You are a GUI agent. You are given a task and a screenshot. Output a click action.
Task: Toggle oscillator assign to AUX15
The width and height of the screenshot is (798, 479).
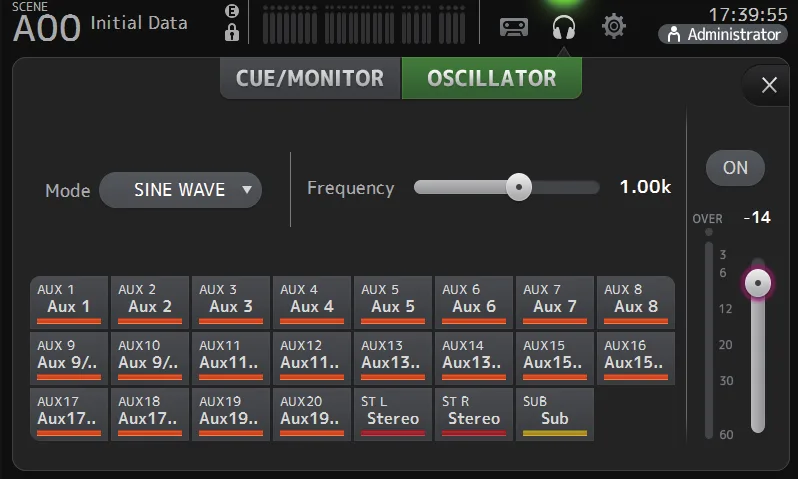(554, 358)
